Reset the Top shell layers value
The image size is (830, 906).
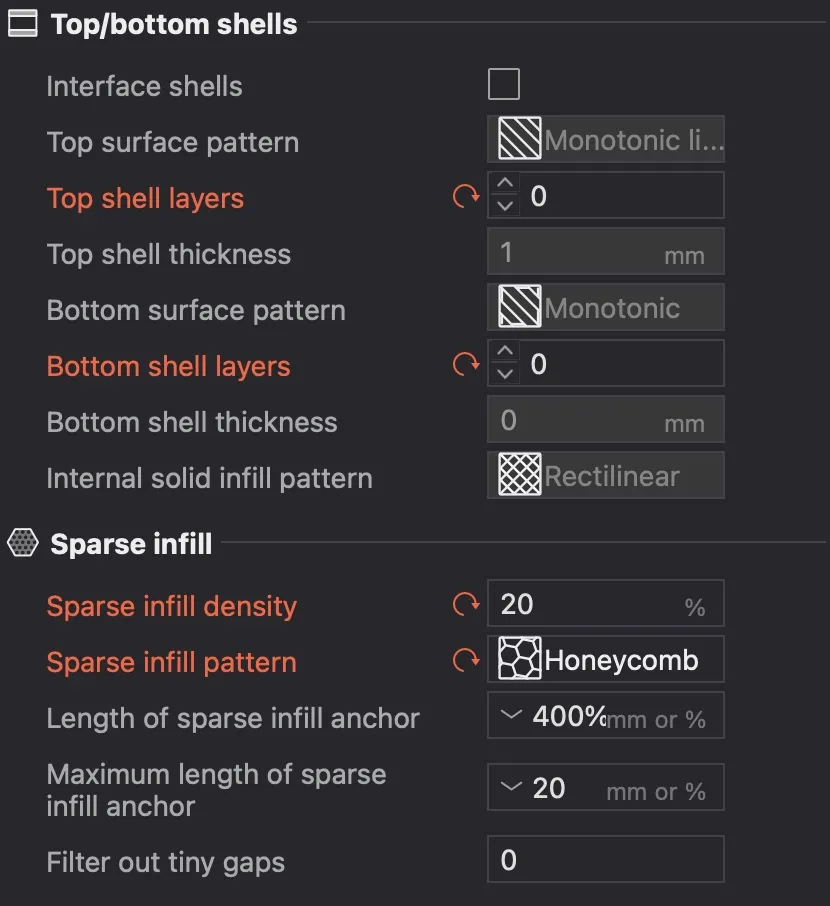pyautogui.click(x=466, y=197)
